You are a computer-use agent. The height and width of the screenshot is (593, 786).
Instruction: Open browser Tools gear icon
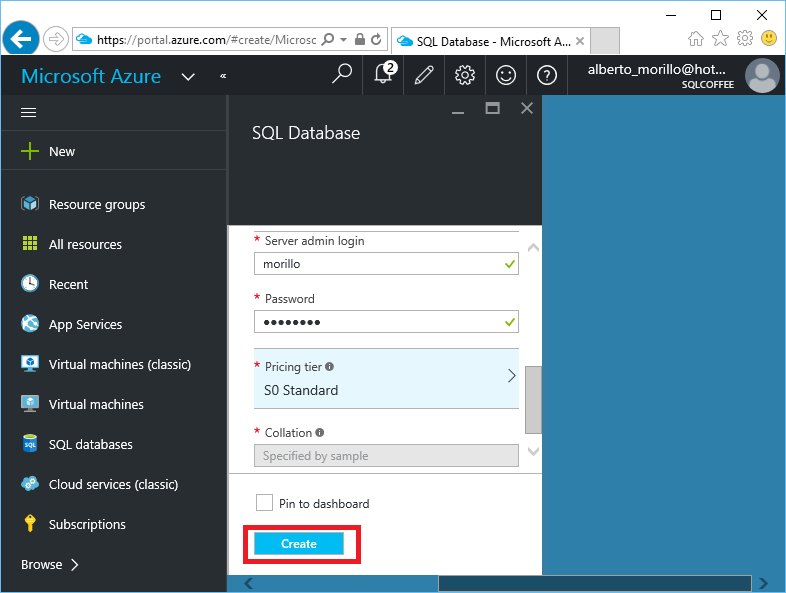[x=745, y=39]
